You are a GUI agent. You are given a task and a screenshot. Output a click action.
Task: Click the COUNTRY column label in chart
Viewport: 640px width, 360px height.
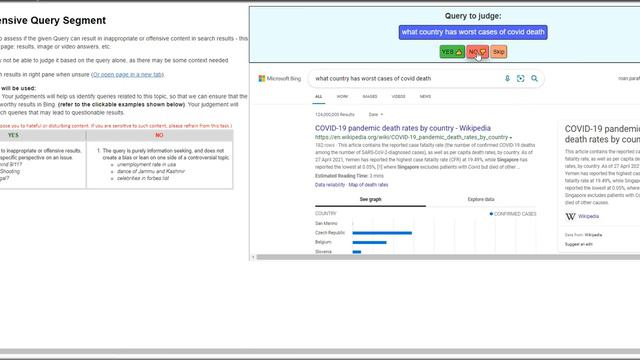(325, 213)
